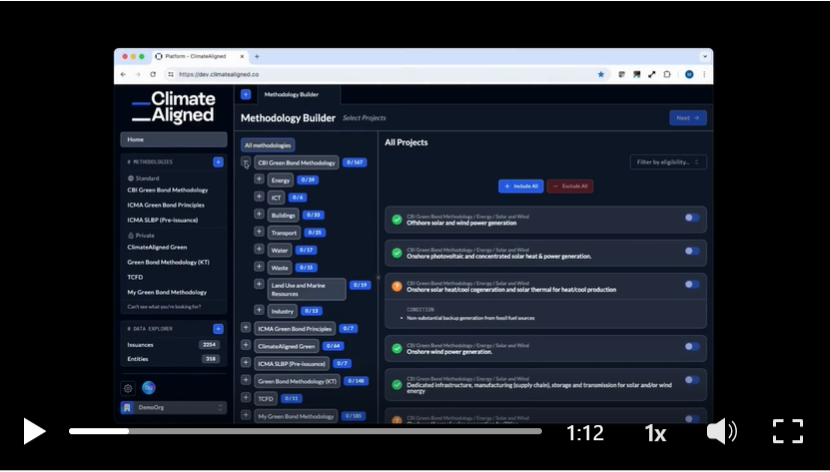This screenshot has width=830, height=472.
Task: Play the video with the play button
Action: coord(34,432)
